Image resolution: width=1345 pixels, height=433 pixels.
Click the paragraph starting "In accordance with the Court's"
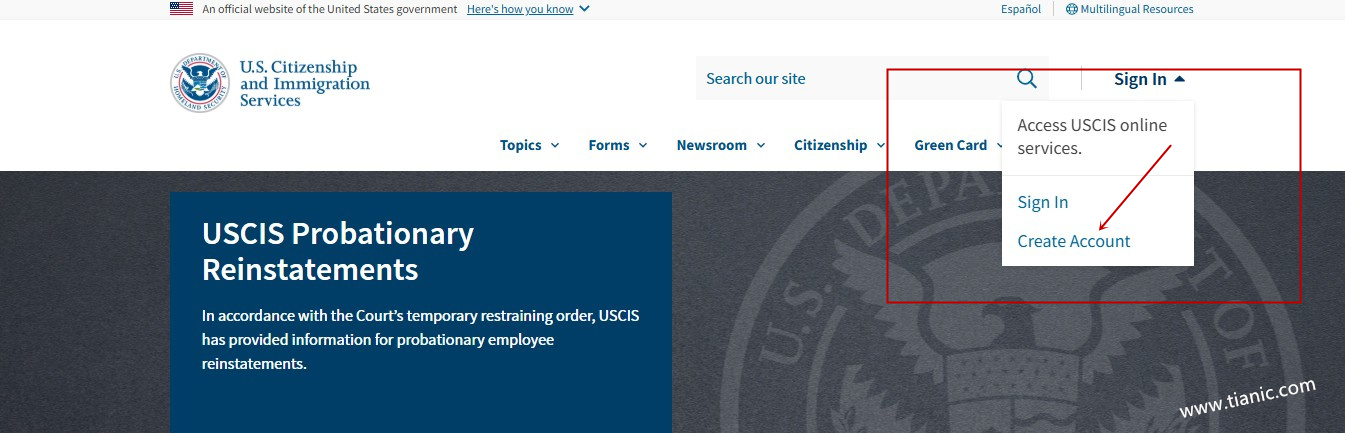[x=421, y=340]
